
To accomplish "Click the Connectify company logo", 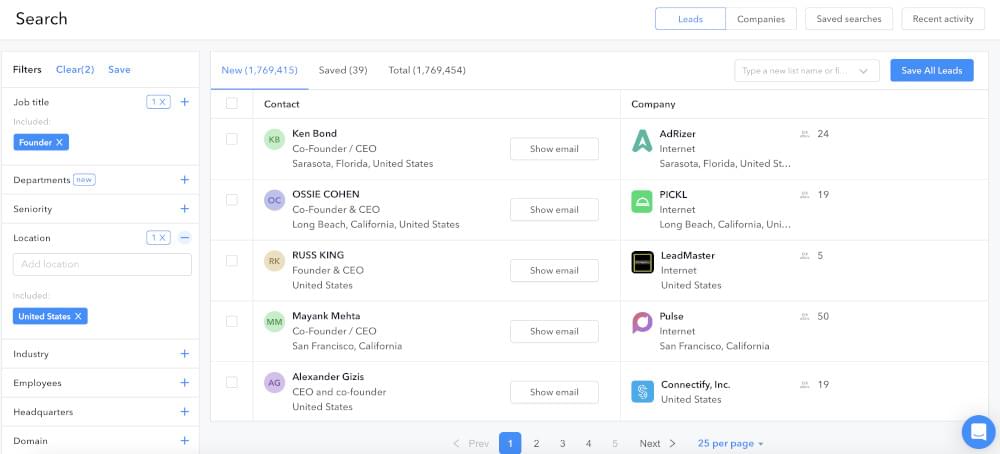I will coord(642,391).
